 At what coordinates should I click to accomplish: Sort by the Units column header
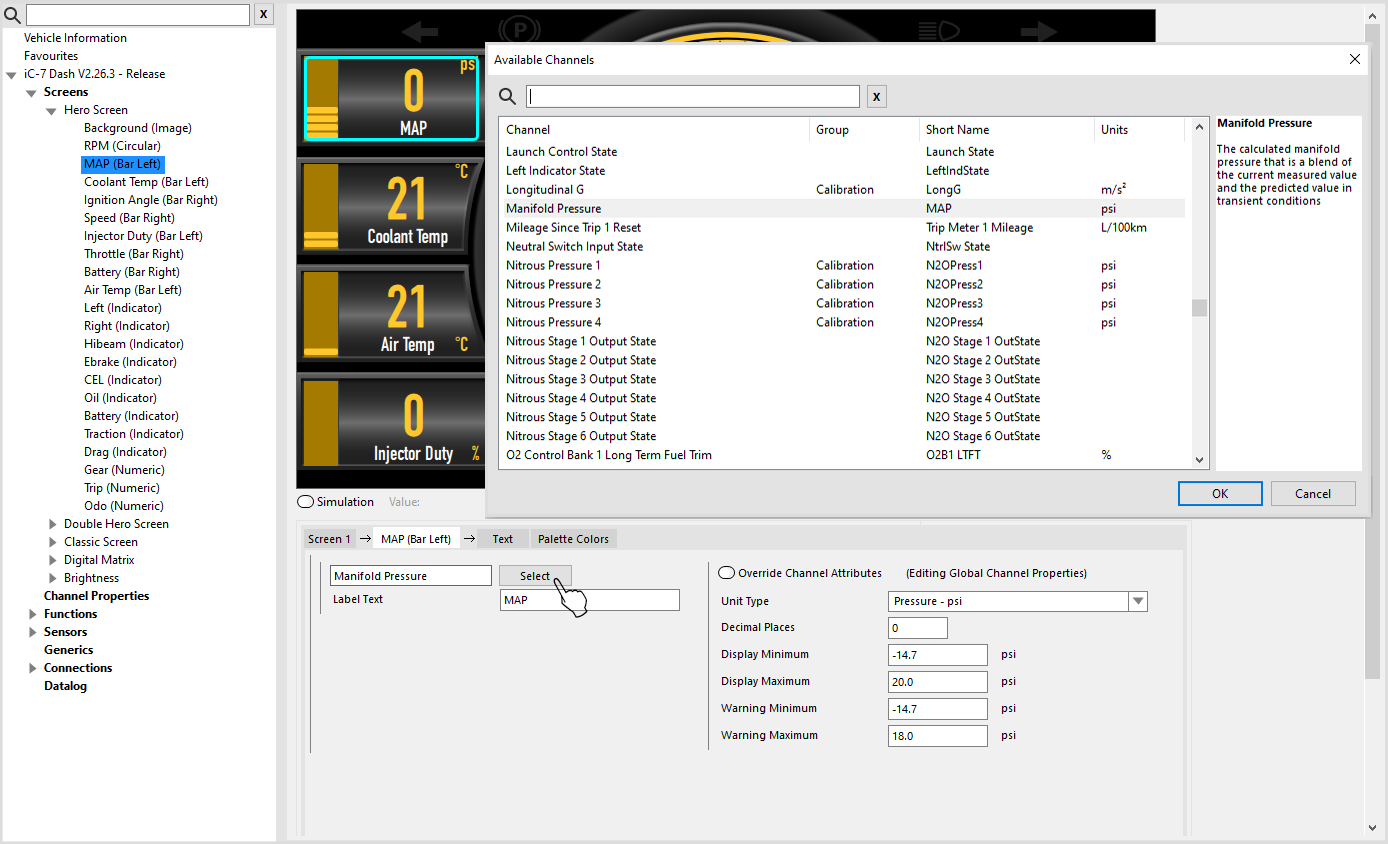tap(1140, 129)
